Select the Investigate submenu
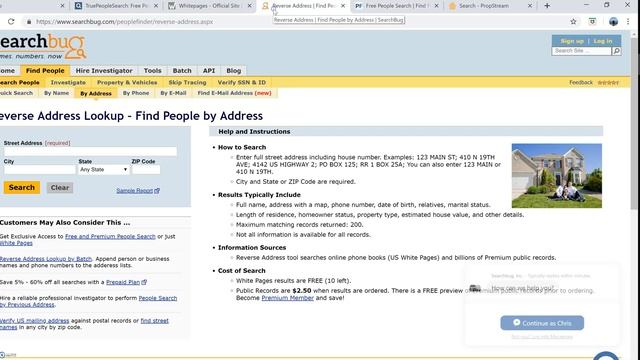640x360 pixels. pyautogui.click(x=68, y=82)
